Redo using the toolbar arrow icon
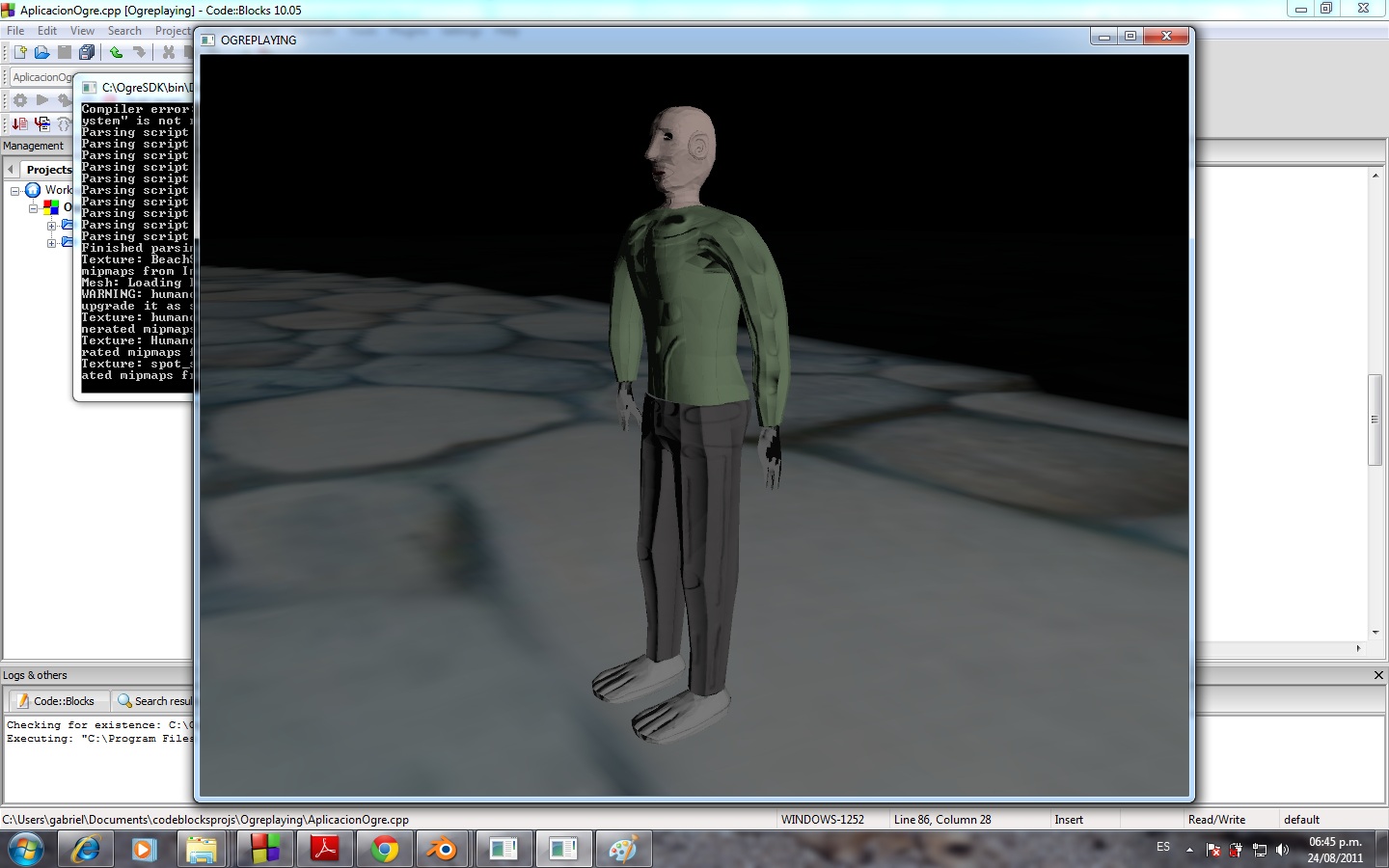This screenshot has height=868, width=1389. point(140,52)
